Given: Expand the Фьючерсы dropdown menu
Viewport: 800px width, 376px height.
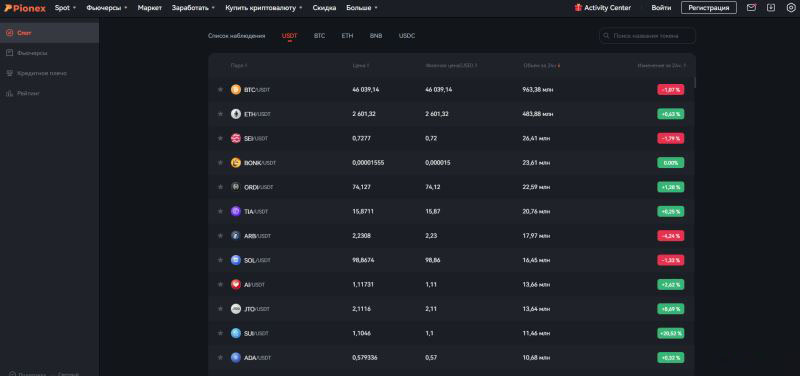Looking at the screenshot, I should click(x=107, y=8).
